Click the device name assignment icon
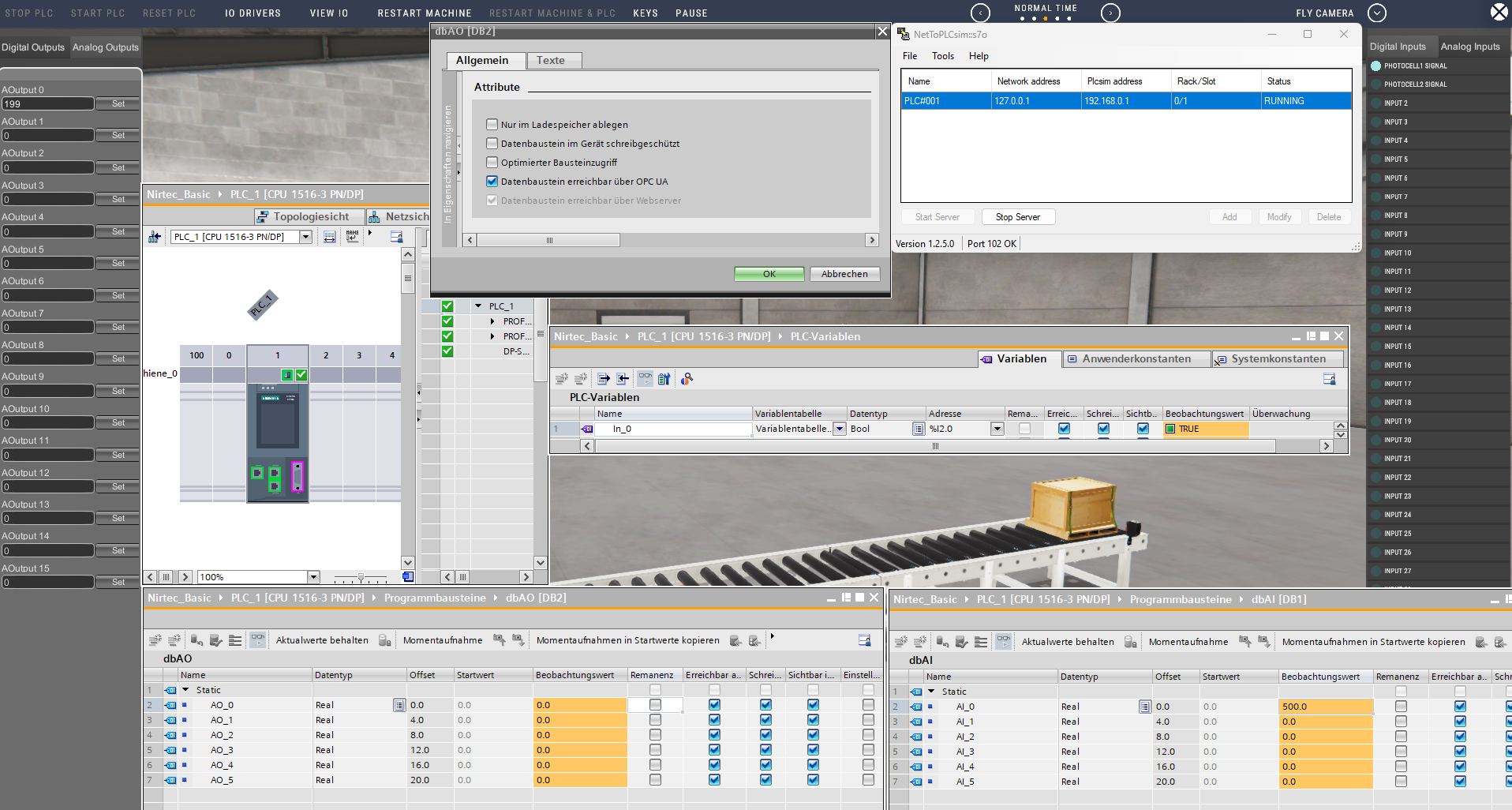 click(352, 237)
